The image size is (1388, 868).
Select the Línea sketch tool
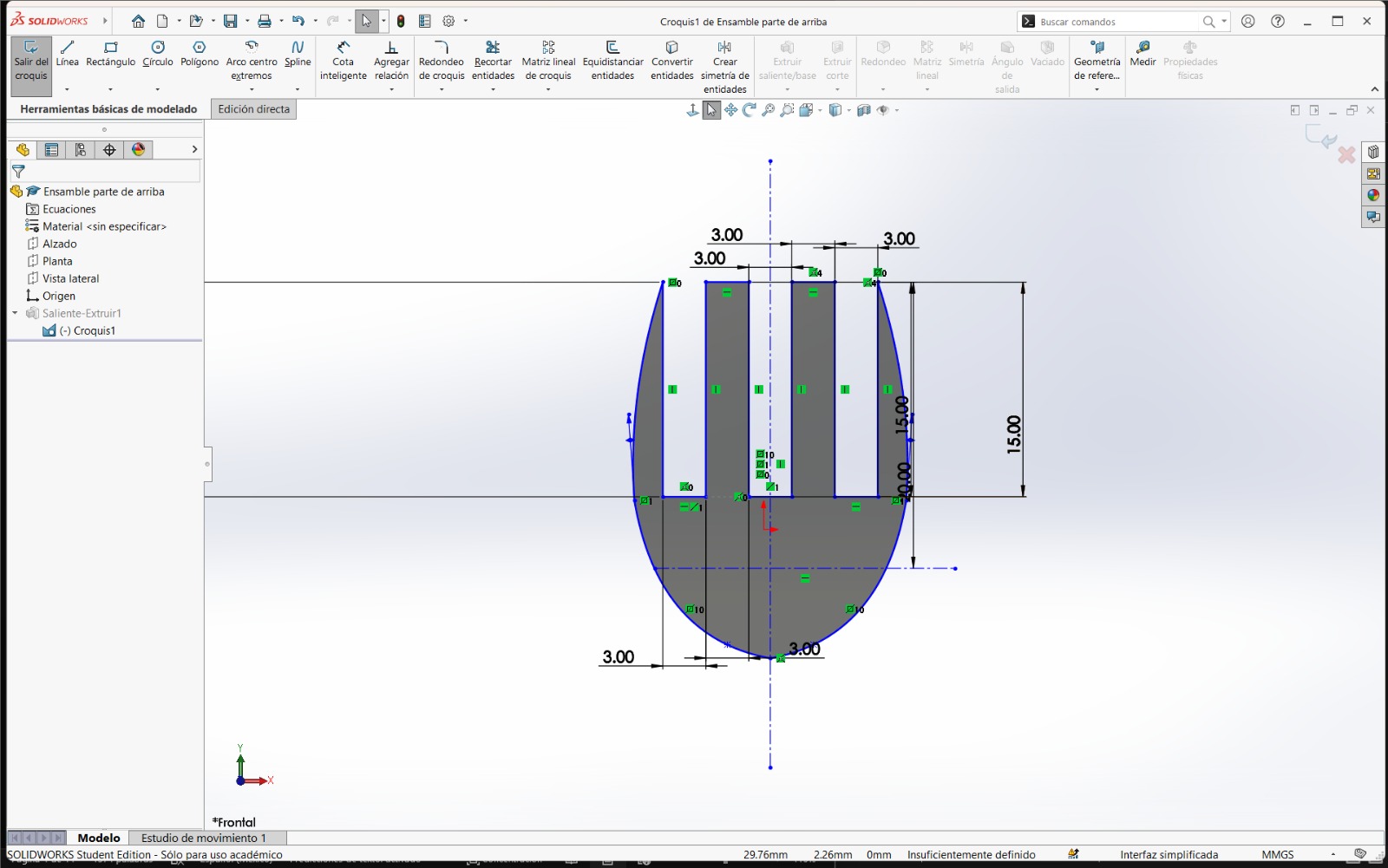tap(67, 54)
